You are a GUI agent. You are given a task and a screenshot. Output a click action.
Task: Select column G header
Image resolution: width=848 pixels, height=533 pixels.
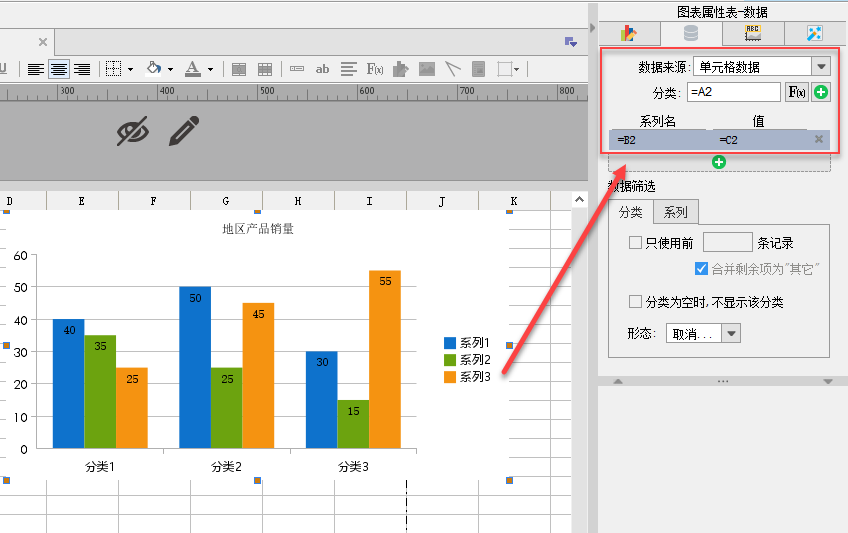pyautogui.click(x=226, y=201)
